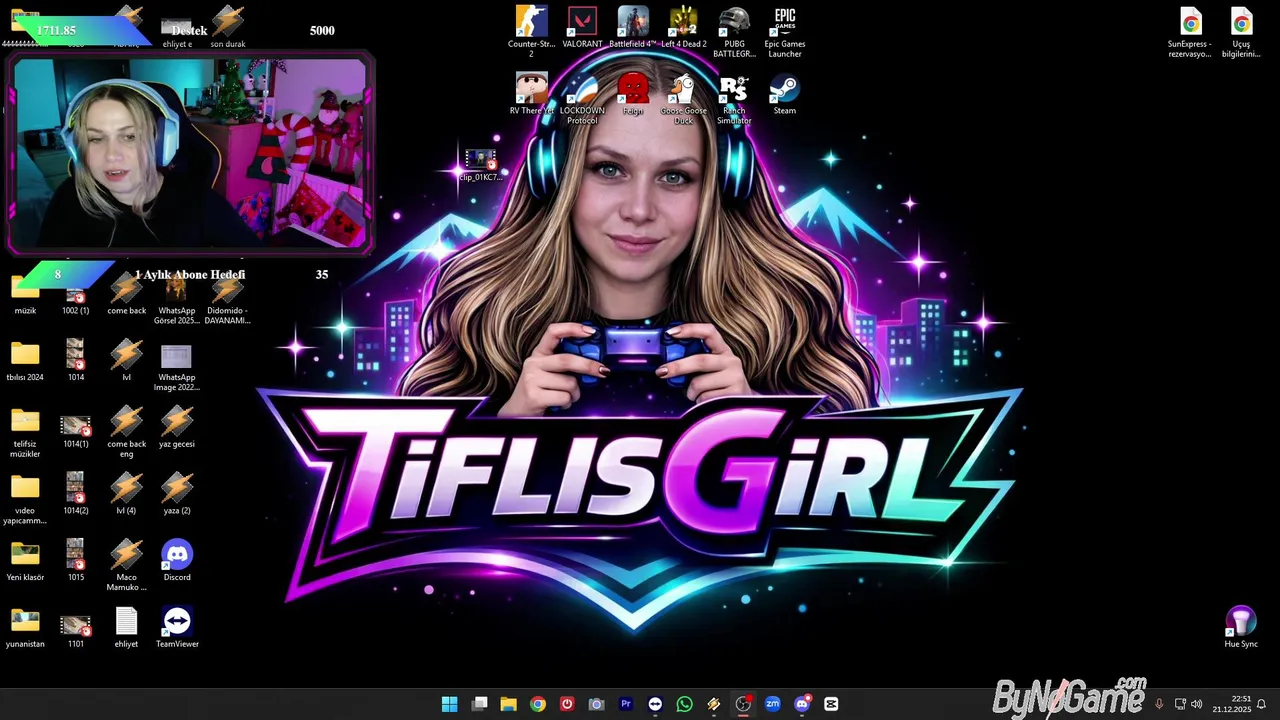Open the yunanistan folder

click(25, 627)
